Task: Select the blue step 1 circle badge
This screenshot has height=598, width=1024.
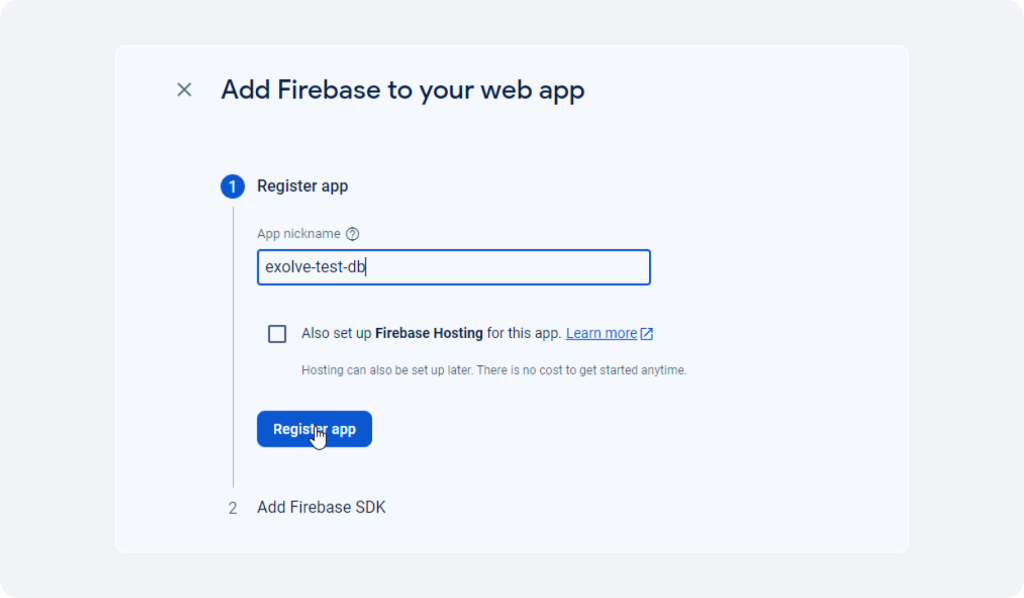Action: 232,187
